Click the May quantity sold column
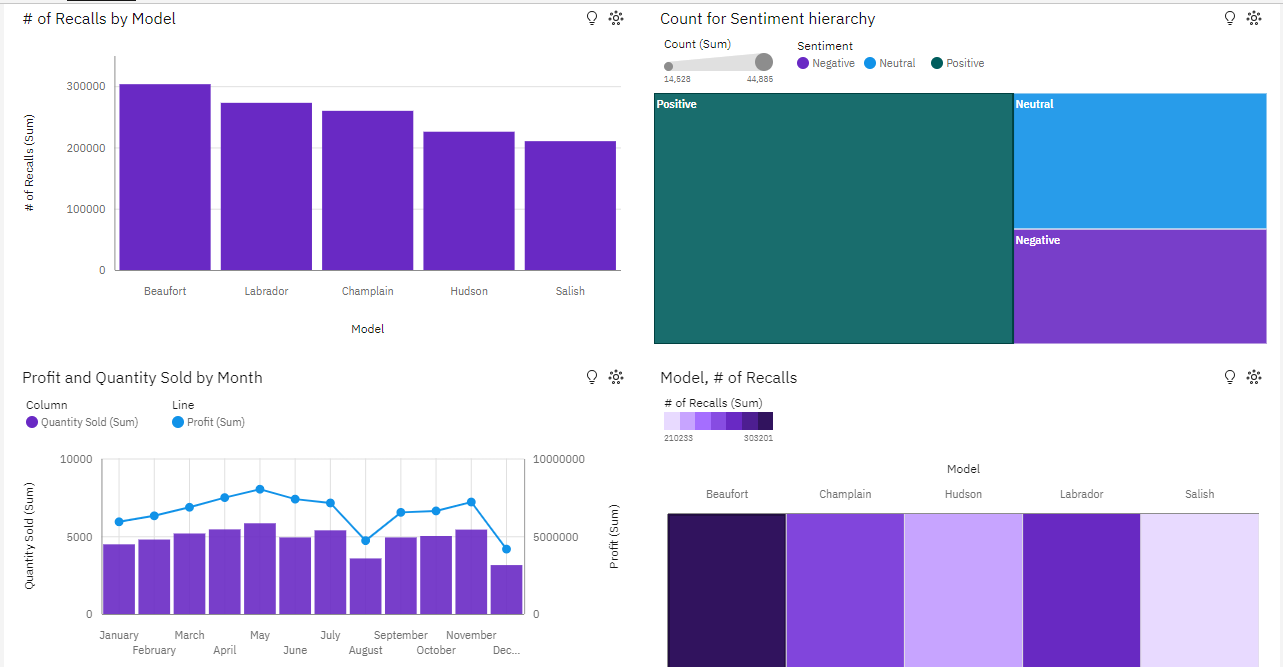 pyautogui.click(x=260, y=569)
